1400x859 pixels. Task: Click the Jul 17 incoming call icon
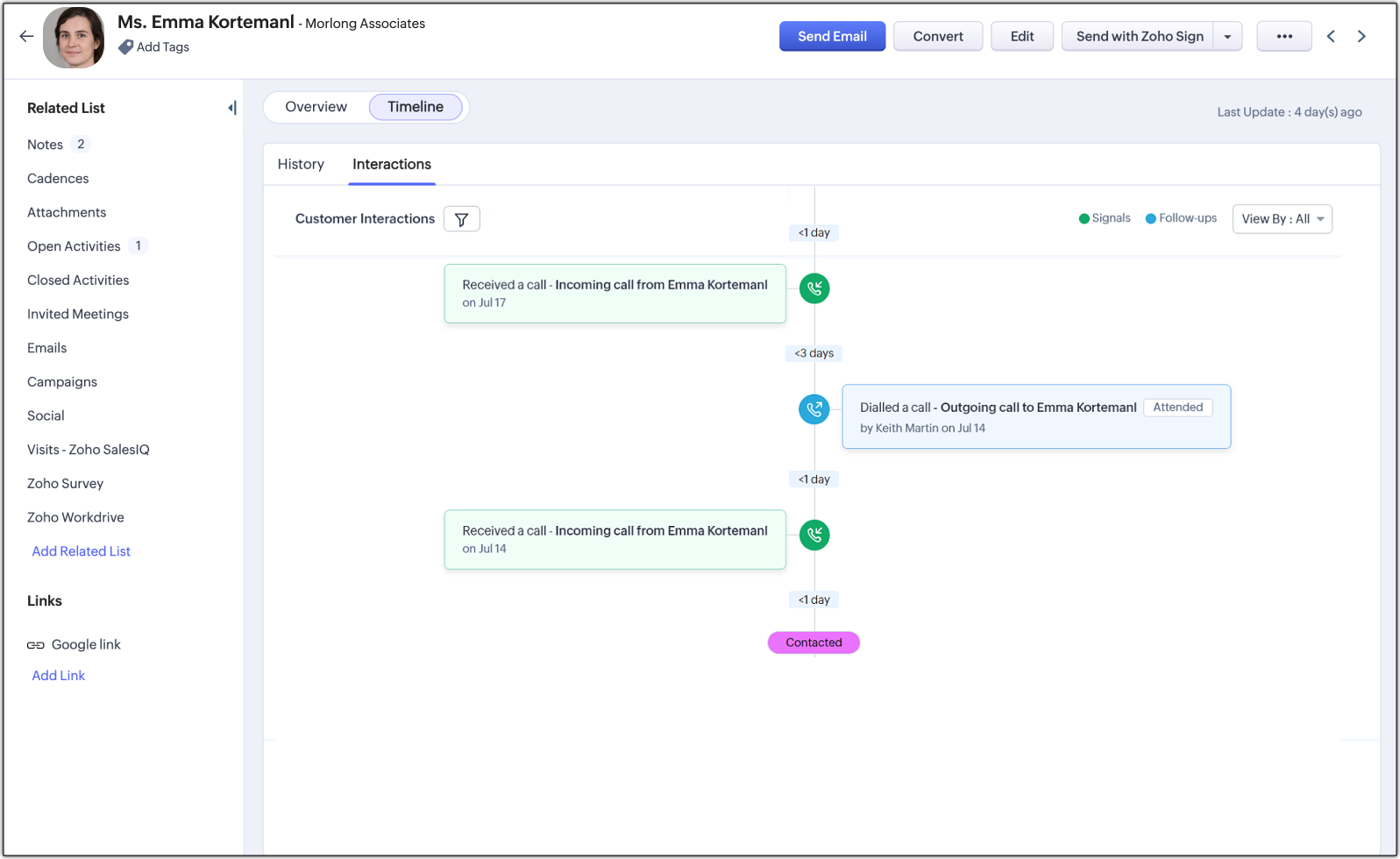tap(814, 288)
